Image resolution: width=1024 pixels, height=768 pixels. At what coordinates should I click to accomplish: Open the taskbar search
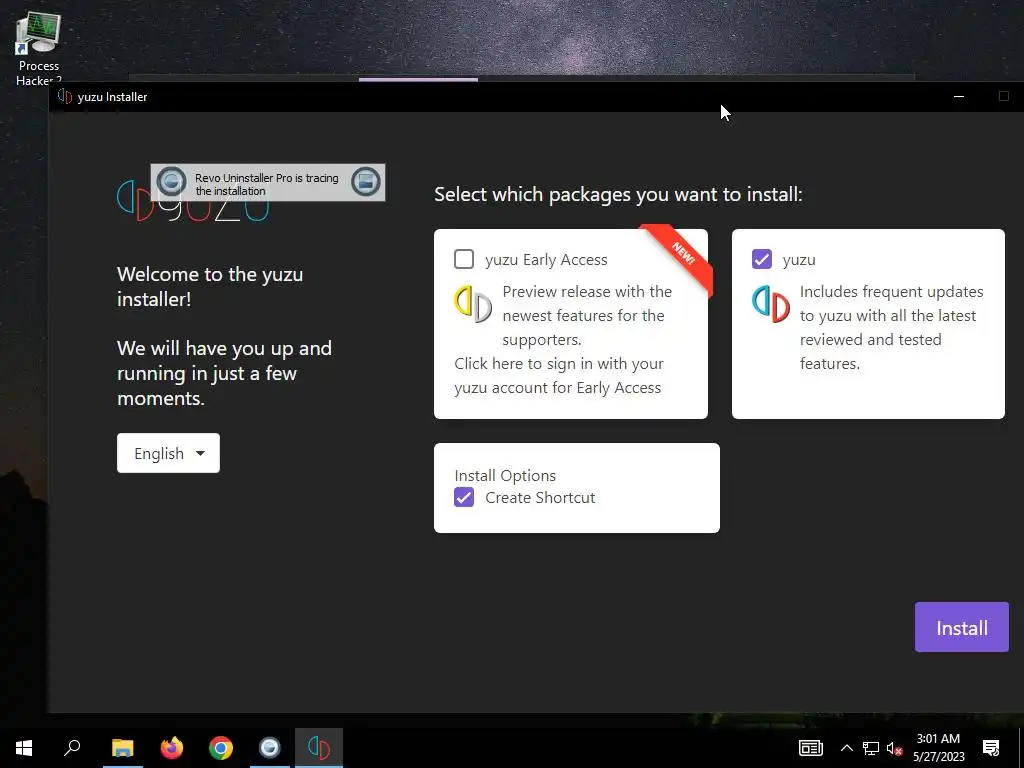(72, 748)
